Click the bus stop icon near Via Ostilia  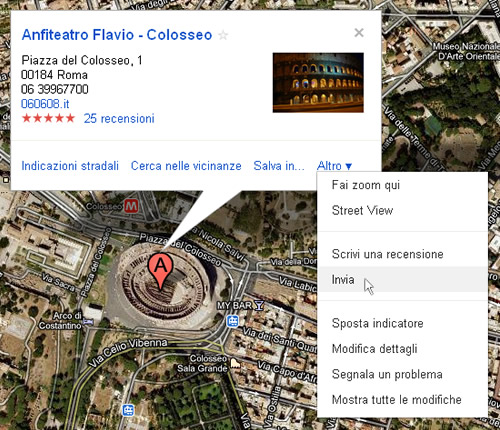(x=128, y=410)
